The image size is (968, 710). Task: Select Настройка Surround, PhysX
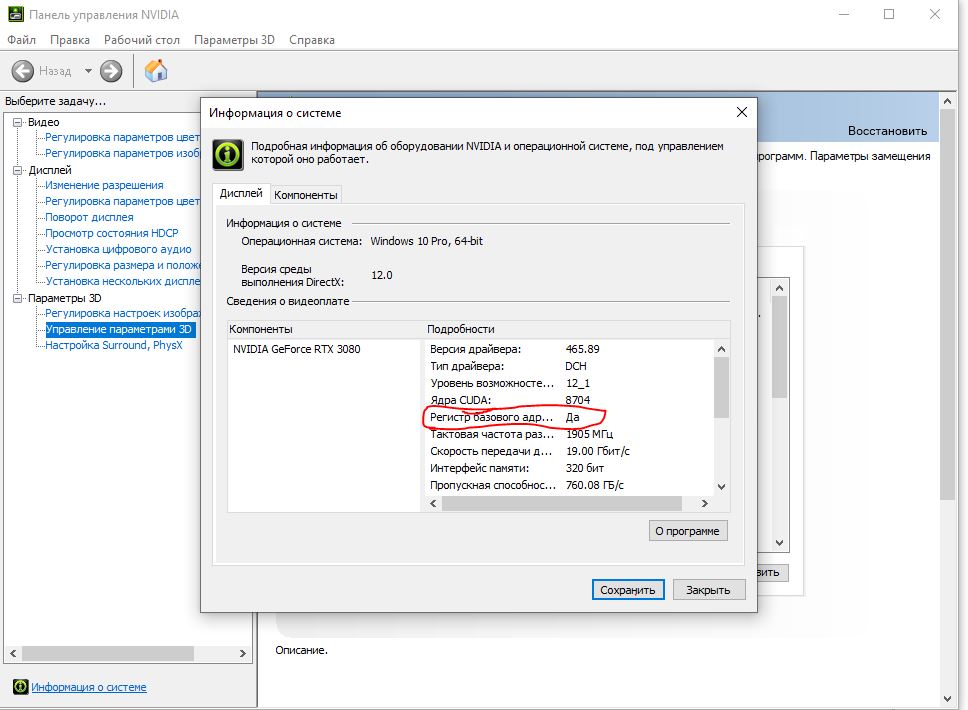[x=114, y=345]
